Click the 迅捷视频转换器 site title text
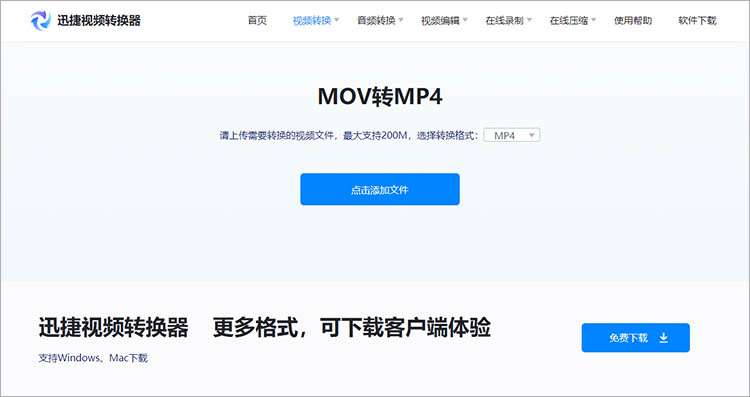Image resolution: width=750 pixels, height=397 pixels. (99, 21)
